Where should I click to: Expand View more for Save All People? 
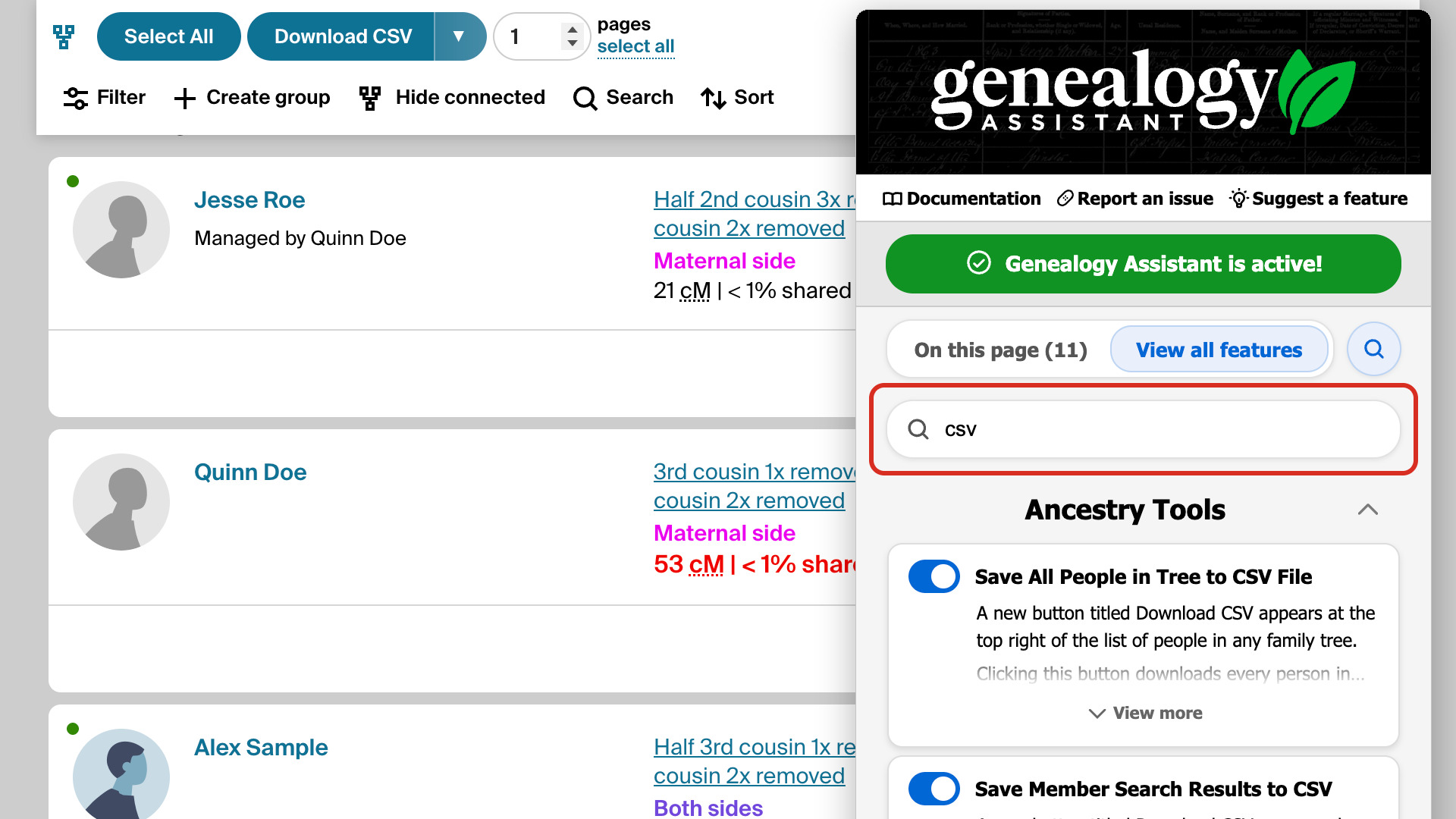1145,714
